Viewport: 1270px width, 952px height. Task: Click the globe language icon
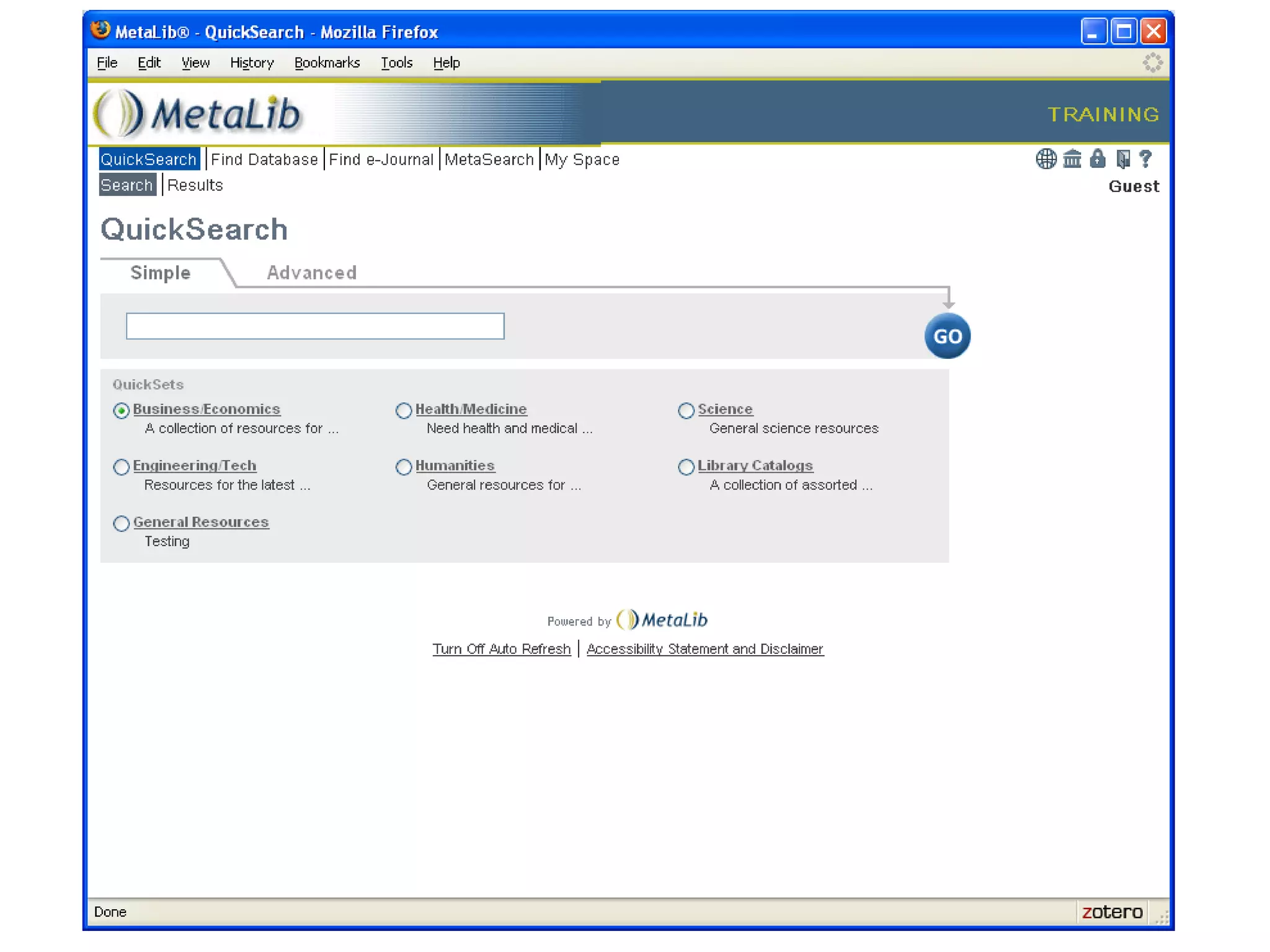[x=1046, y=159]
